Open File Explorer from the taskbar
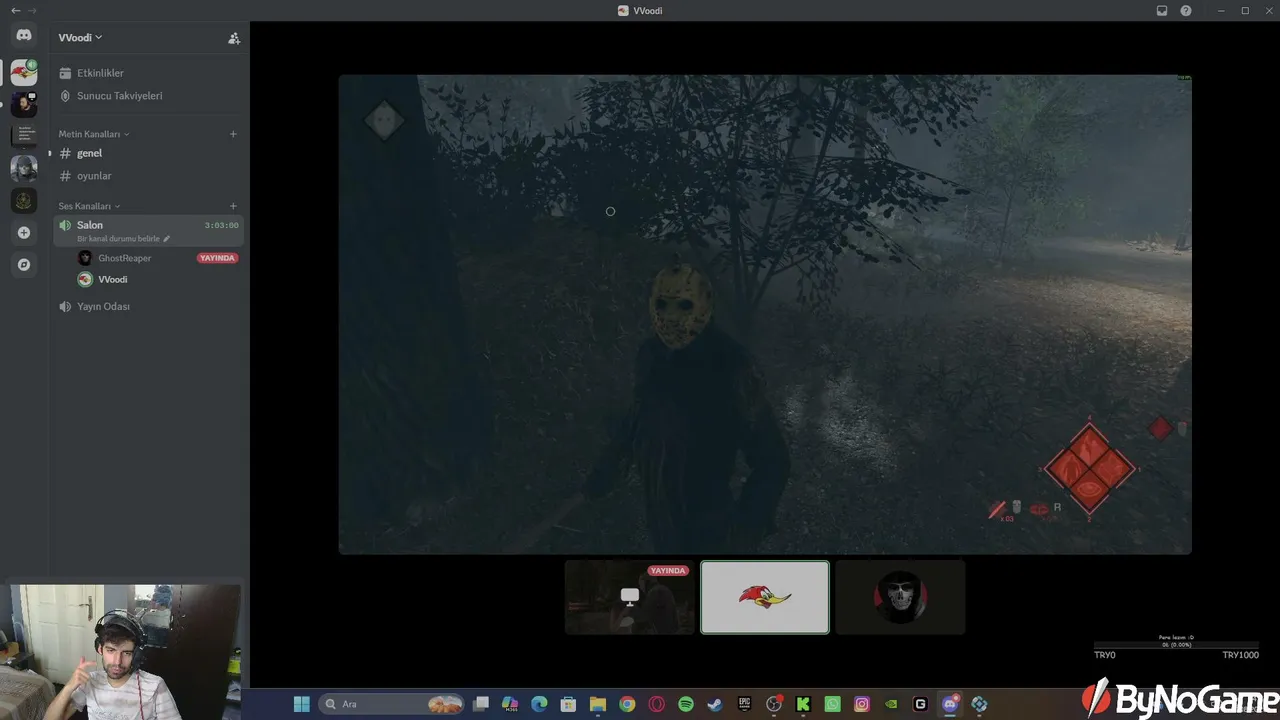 [x=598, y=704]
